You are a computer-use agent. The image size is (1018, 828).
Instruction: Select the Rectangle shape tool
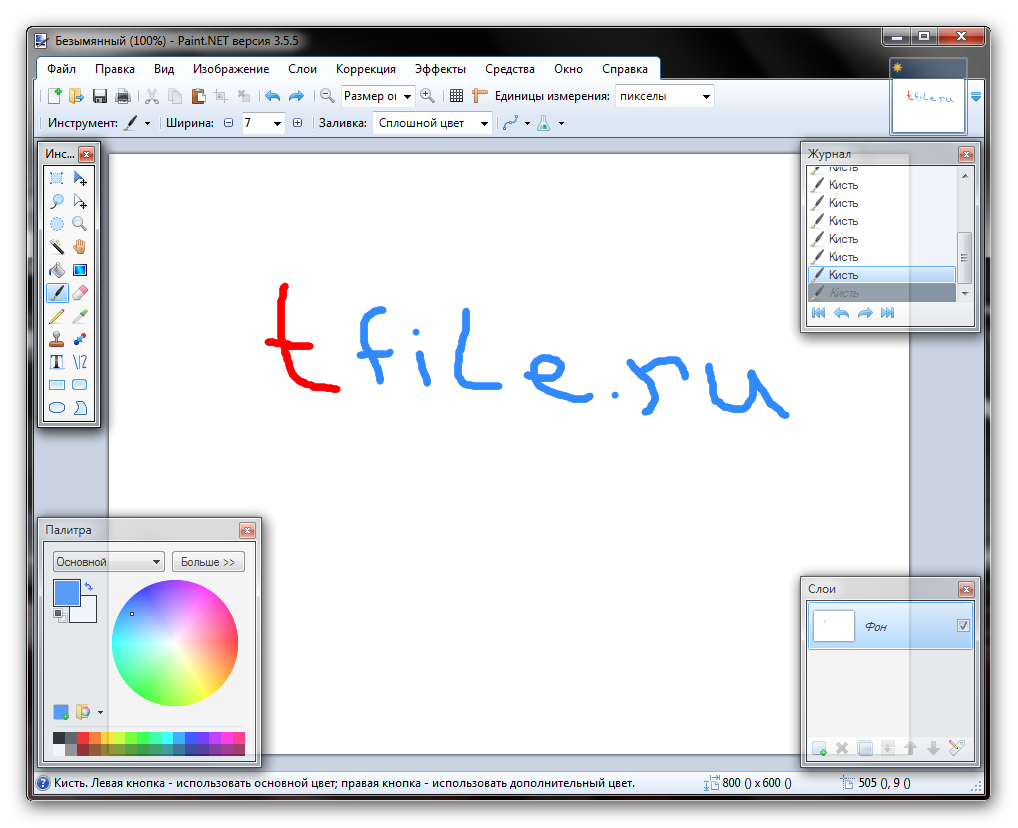coord(57,385)
